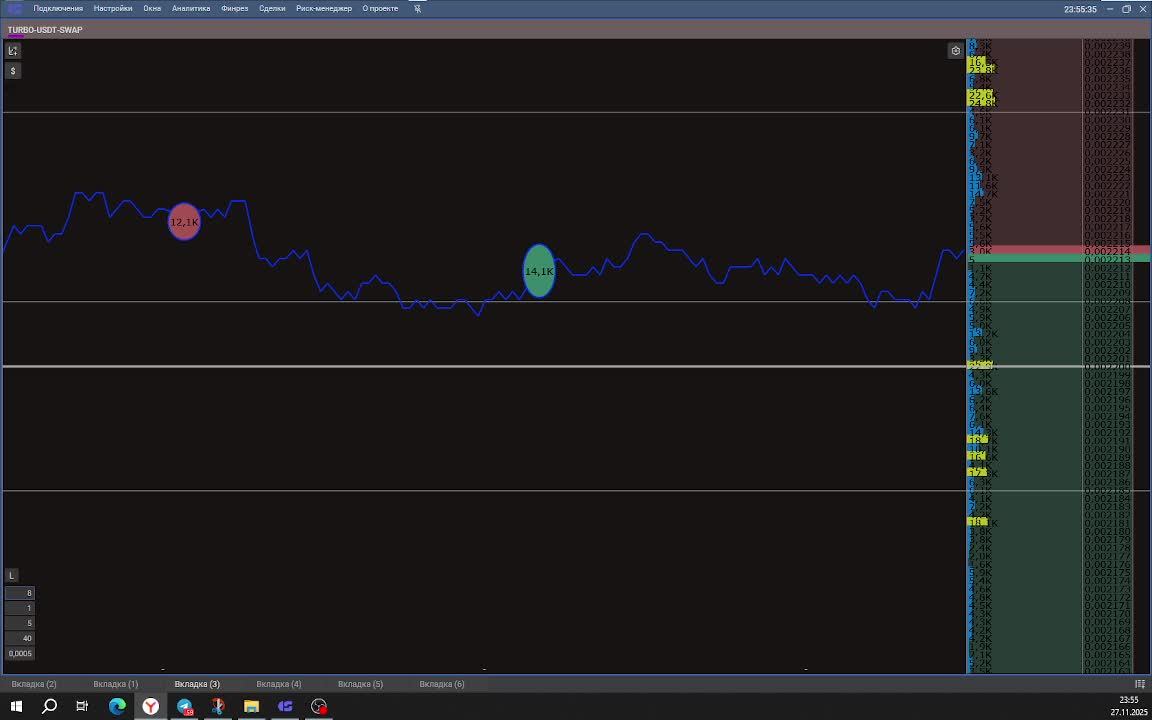Click the yellow 23,8K volume level
1152x720 pixels.
(982, 70)
